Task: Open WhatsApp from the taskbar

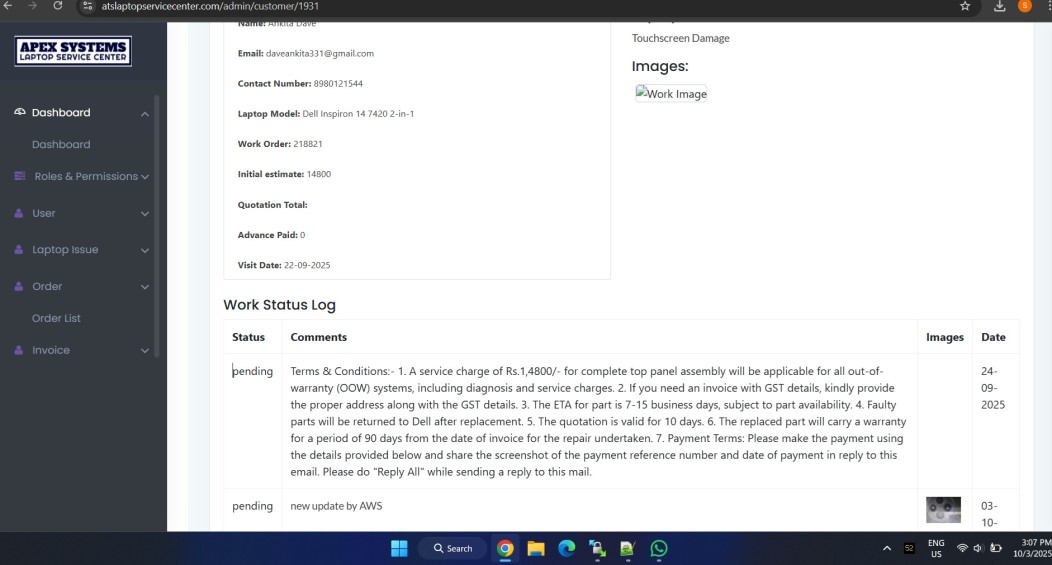Action: [659, 548]
